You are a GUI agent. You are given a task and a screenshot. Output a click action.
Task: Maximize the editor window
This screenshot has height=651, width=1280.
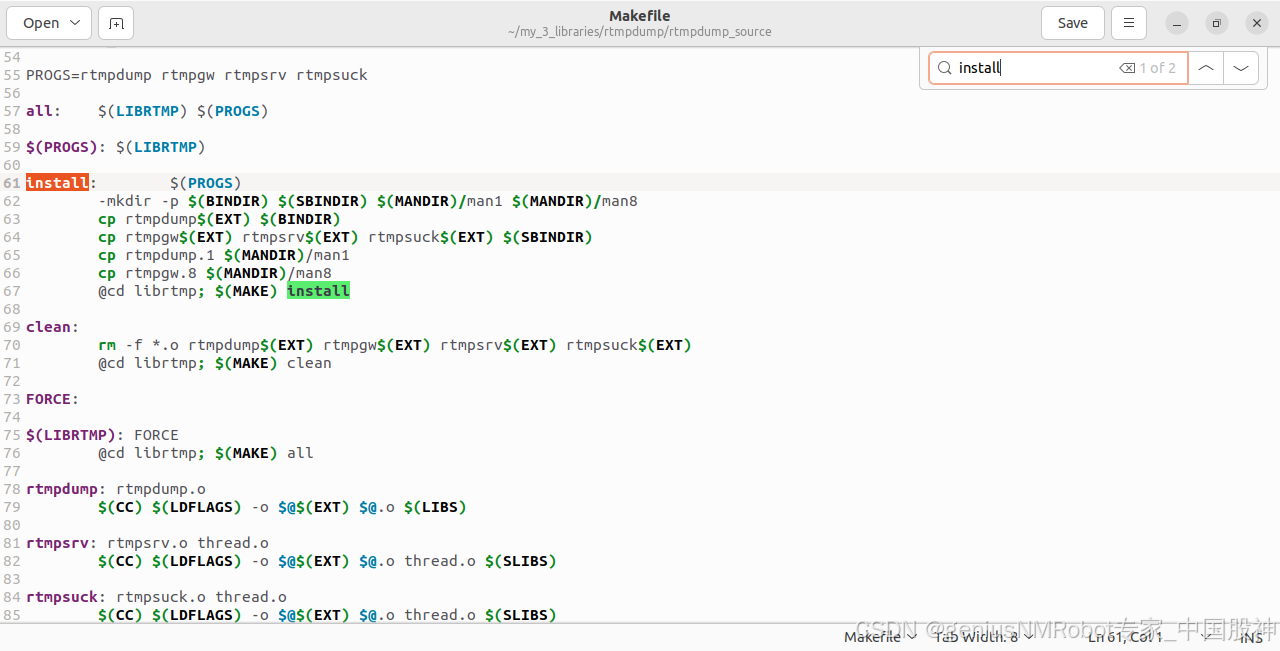(1217, 23)
